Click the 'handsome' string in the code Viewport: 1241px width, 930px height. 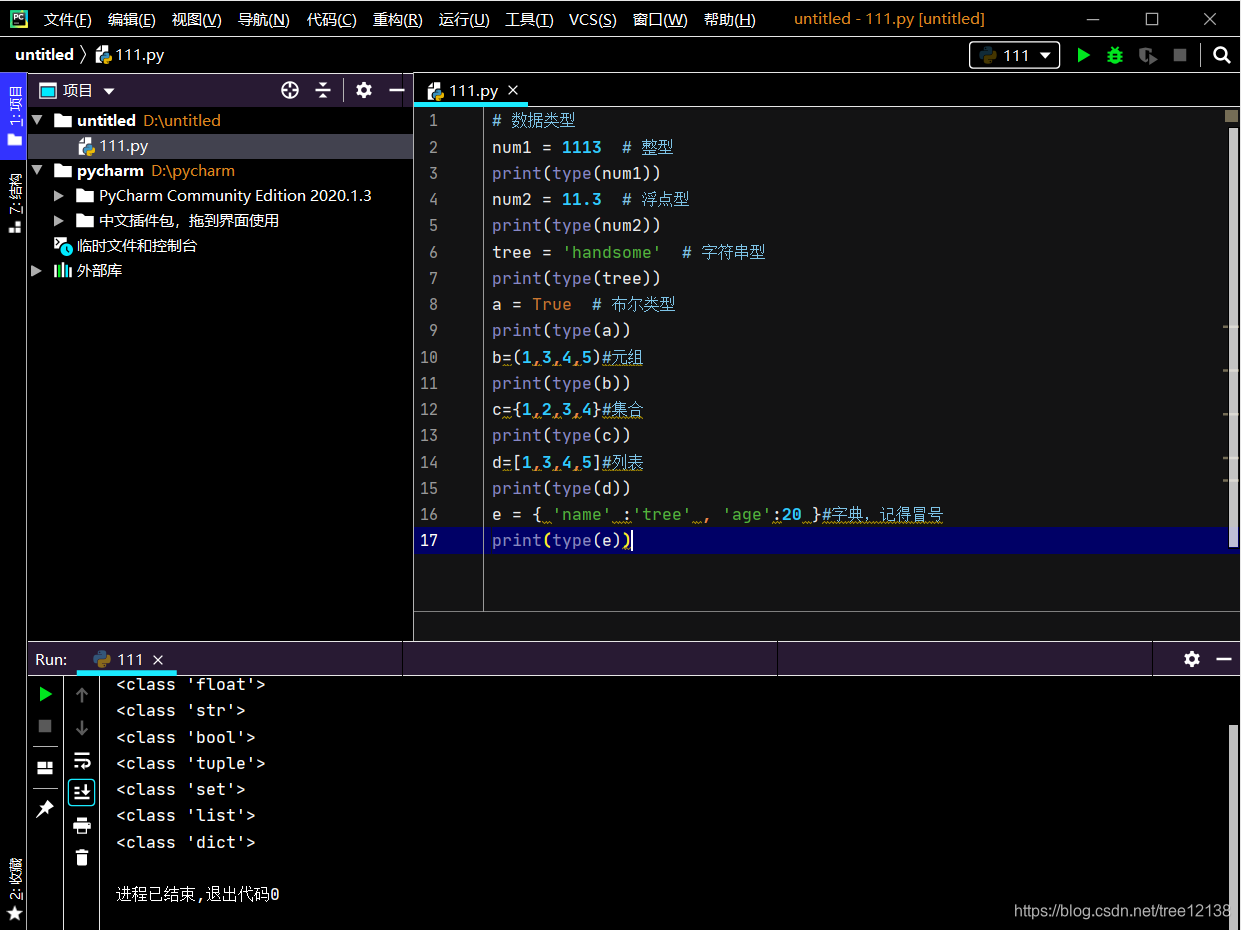tap(611, 252)
